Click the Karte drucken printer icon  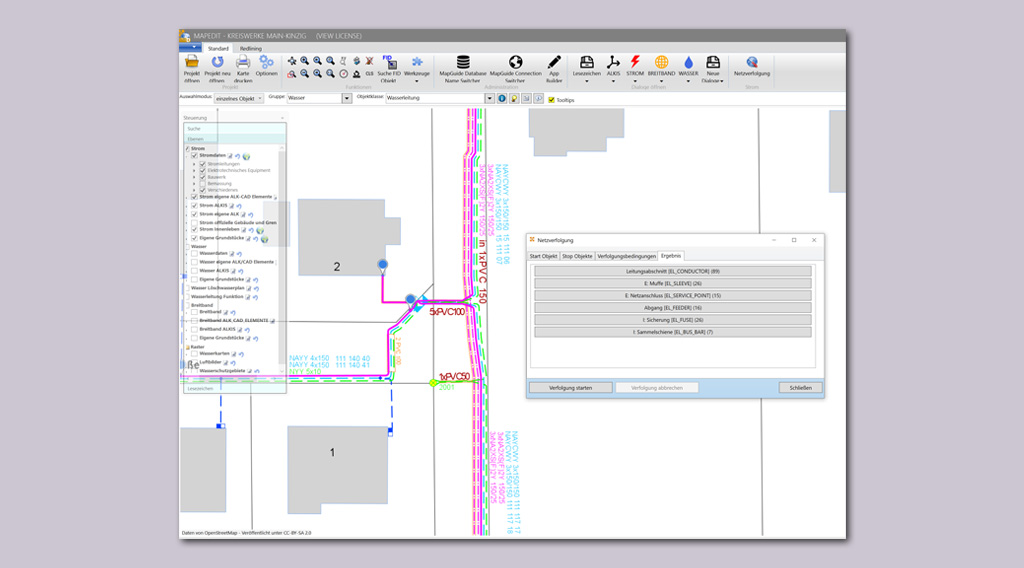[243, 63]
